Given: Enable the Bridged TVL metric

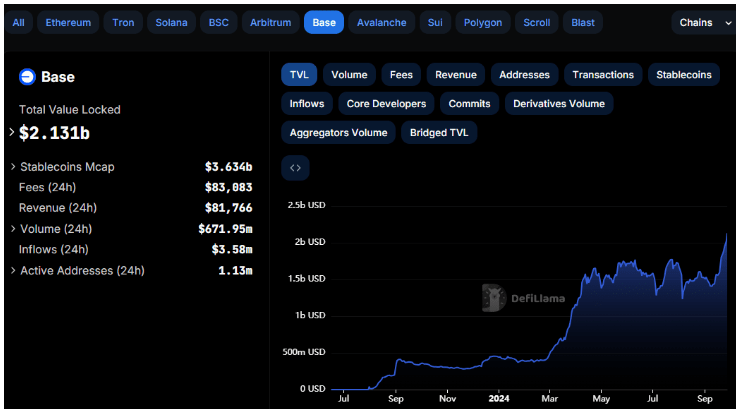Looking at the screenshot, I should [439, 133].
